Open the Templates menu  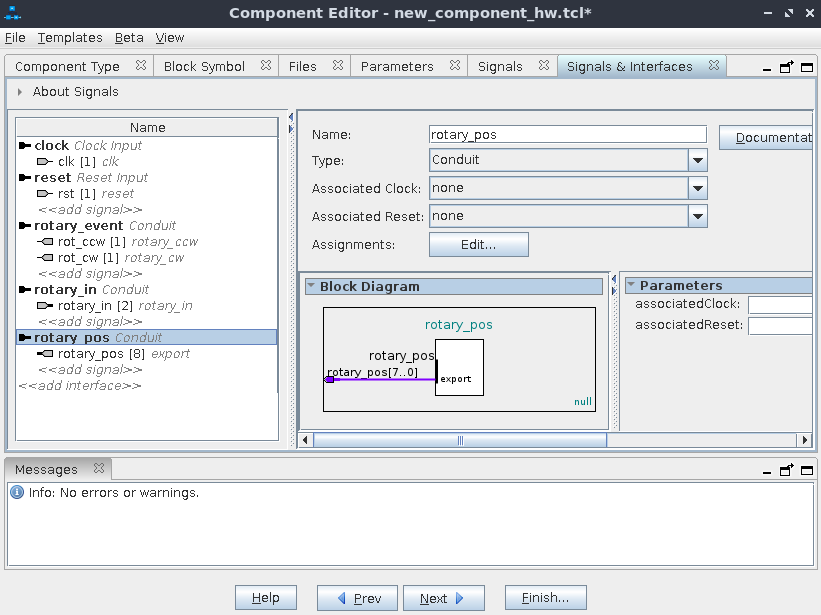coord(70,38)
